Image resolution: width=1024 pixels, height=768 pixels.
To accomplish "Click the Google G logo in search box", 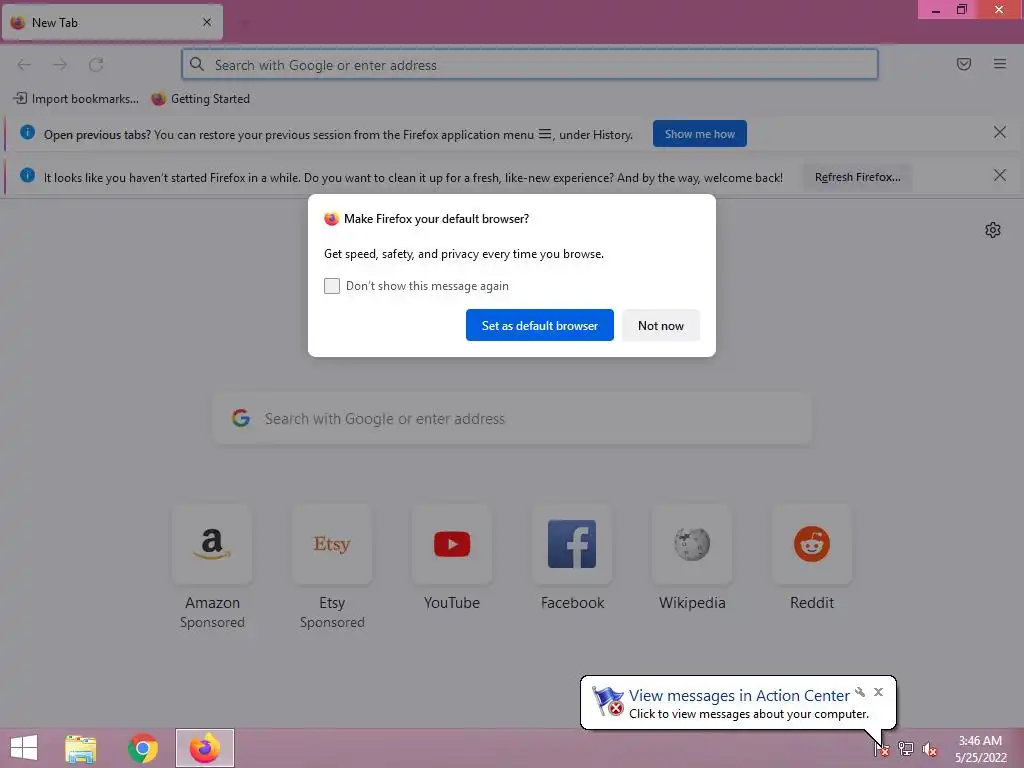I will tap(241, 418).
